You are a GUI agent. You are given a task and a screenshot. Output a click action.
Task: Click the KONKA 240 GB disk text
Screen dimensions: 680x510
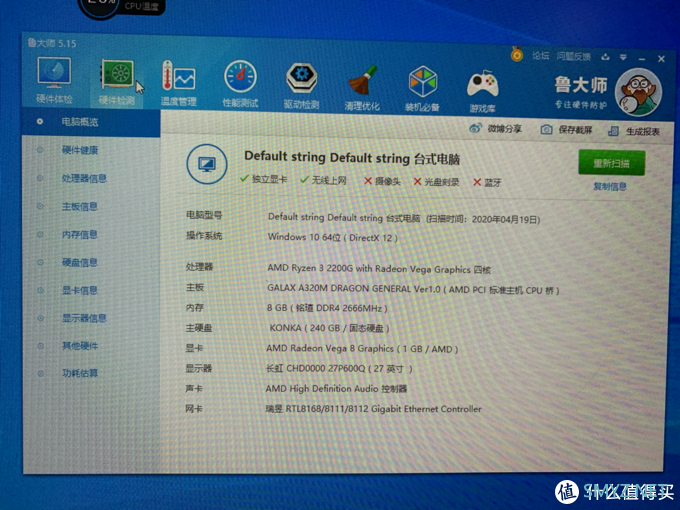point(330,328)
